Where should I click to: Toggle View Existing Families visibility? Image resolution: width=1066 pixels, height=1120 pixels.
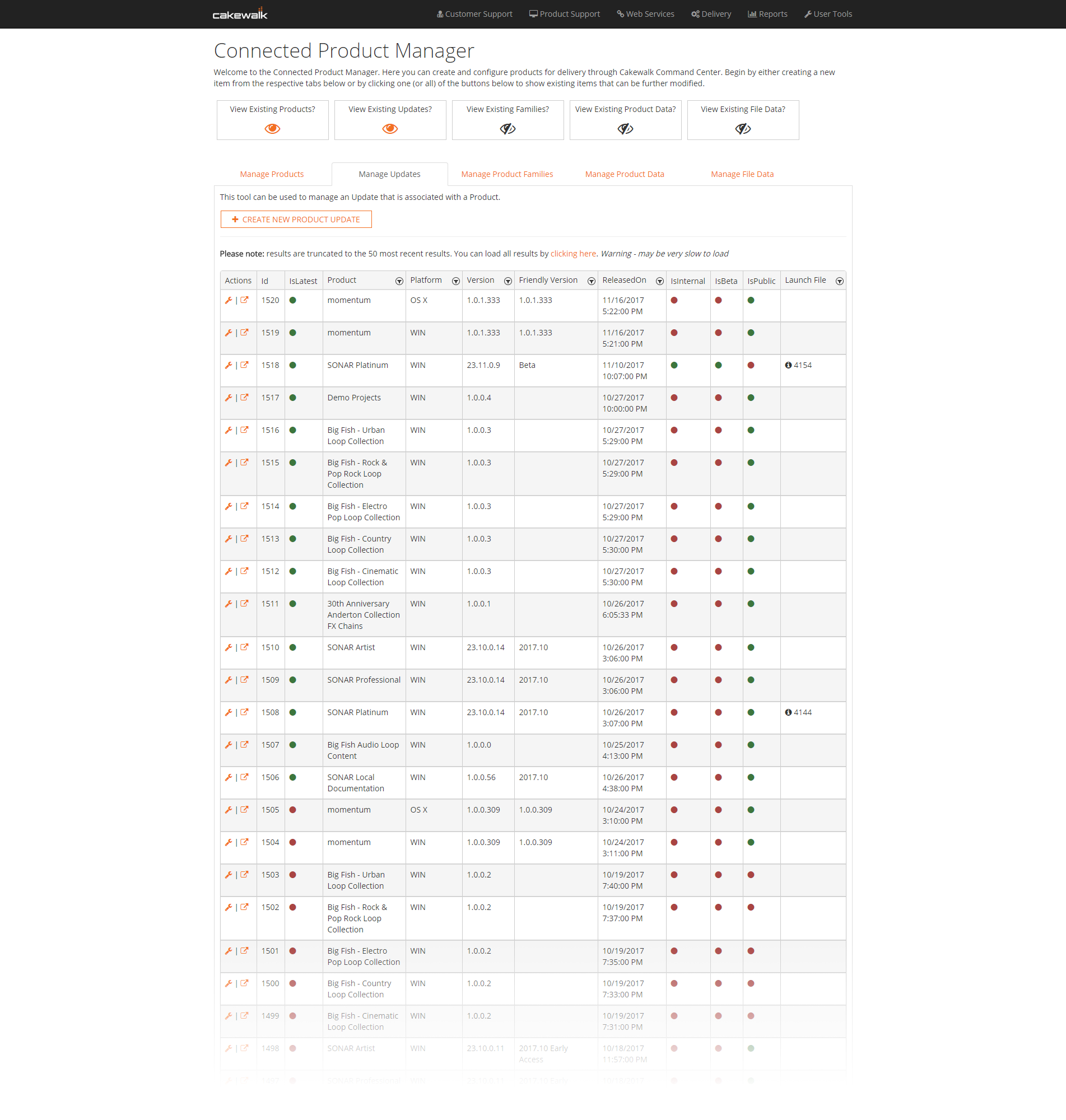click(x=508, y=129)
